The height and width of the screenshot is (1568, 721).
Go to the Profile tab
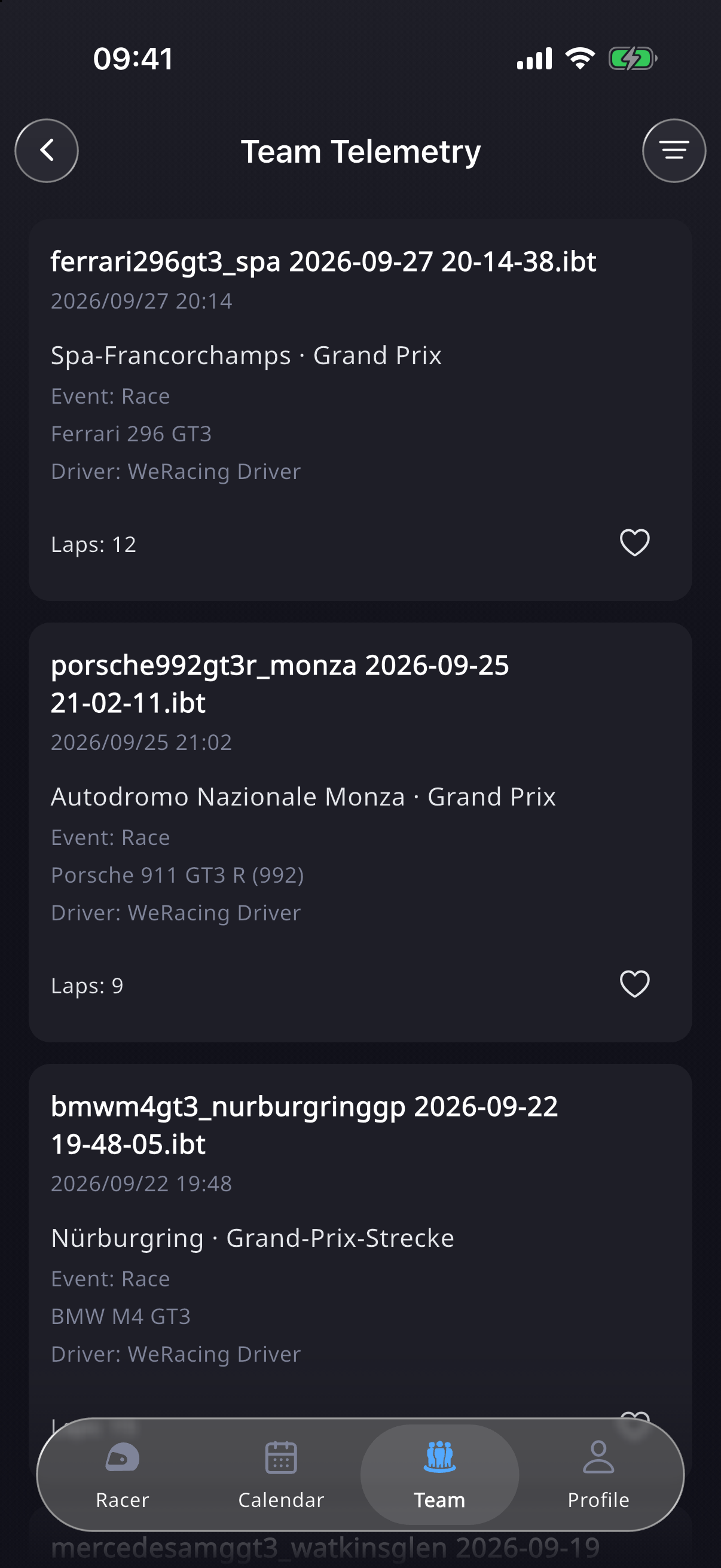click(598, 1475)
